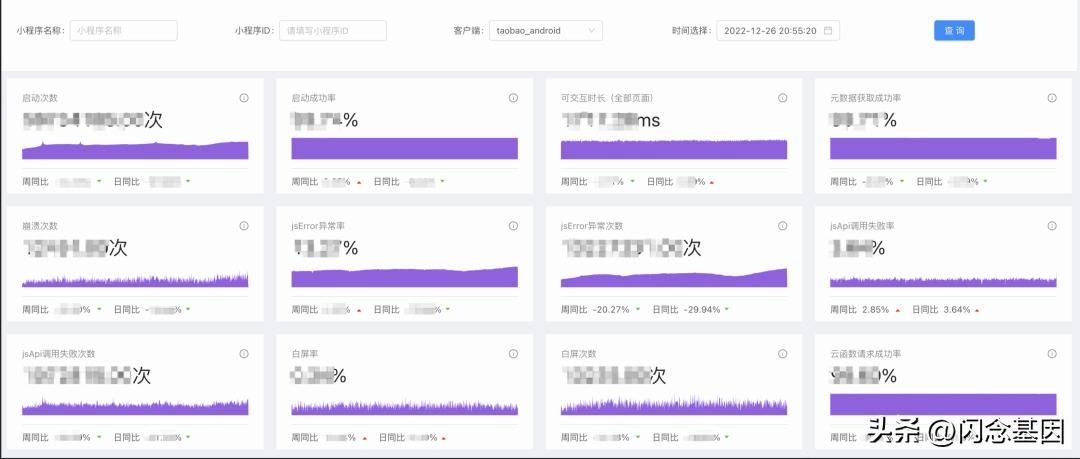Viewport: 1080px width, 459px height.
Task: Click the jsApi调用失败次数 card title
Action: [x=59, y=354]
